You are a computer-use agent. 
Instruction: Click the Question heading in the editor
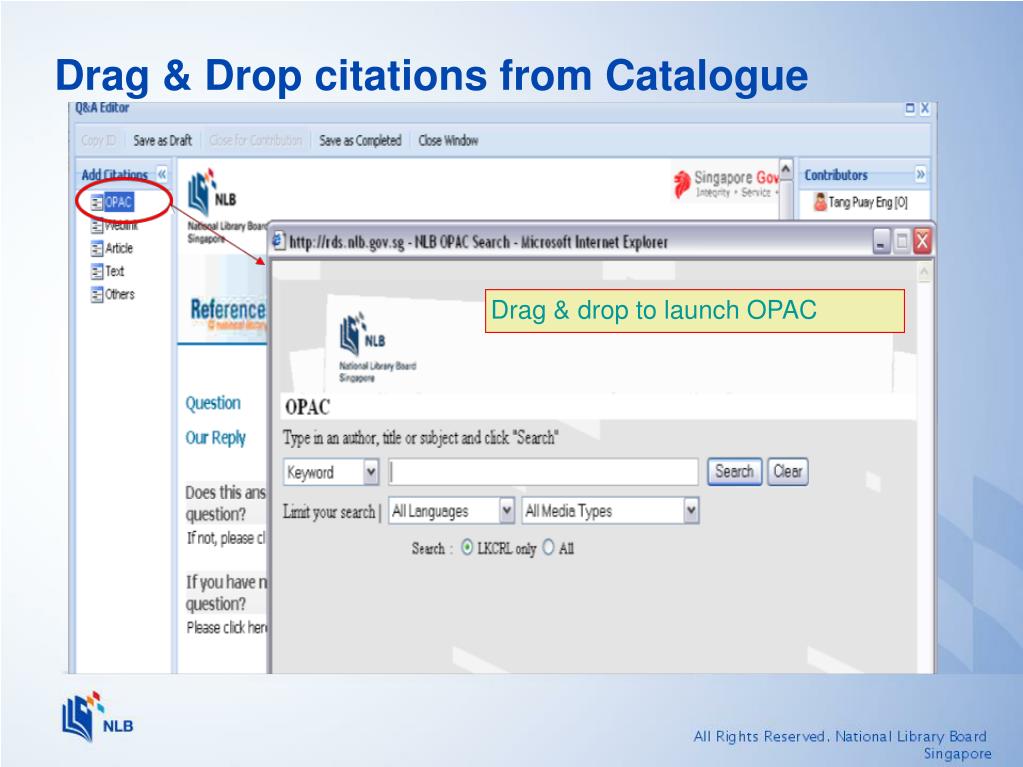213,403
